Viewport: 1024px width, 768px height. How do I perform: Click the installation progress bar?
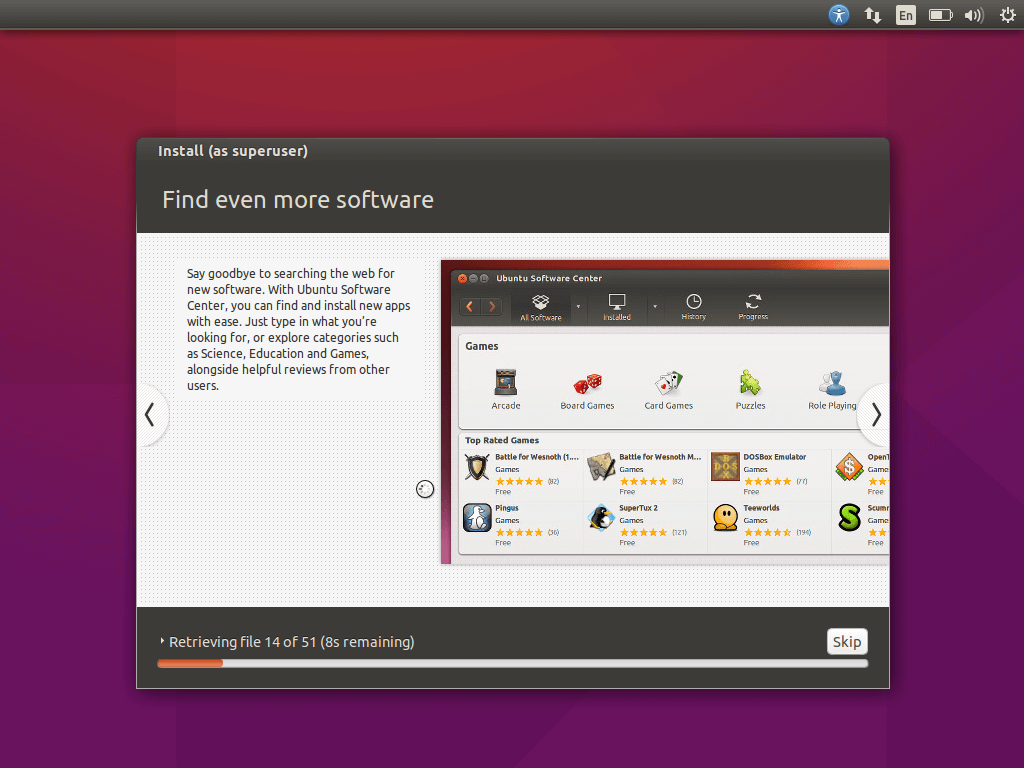tap(512, 663)
